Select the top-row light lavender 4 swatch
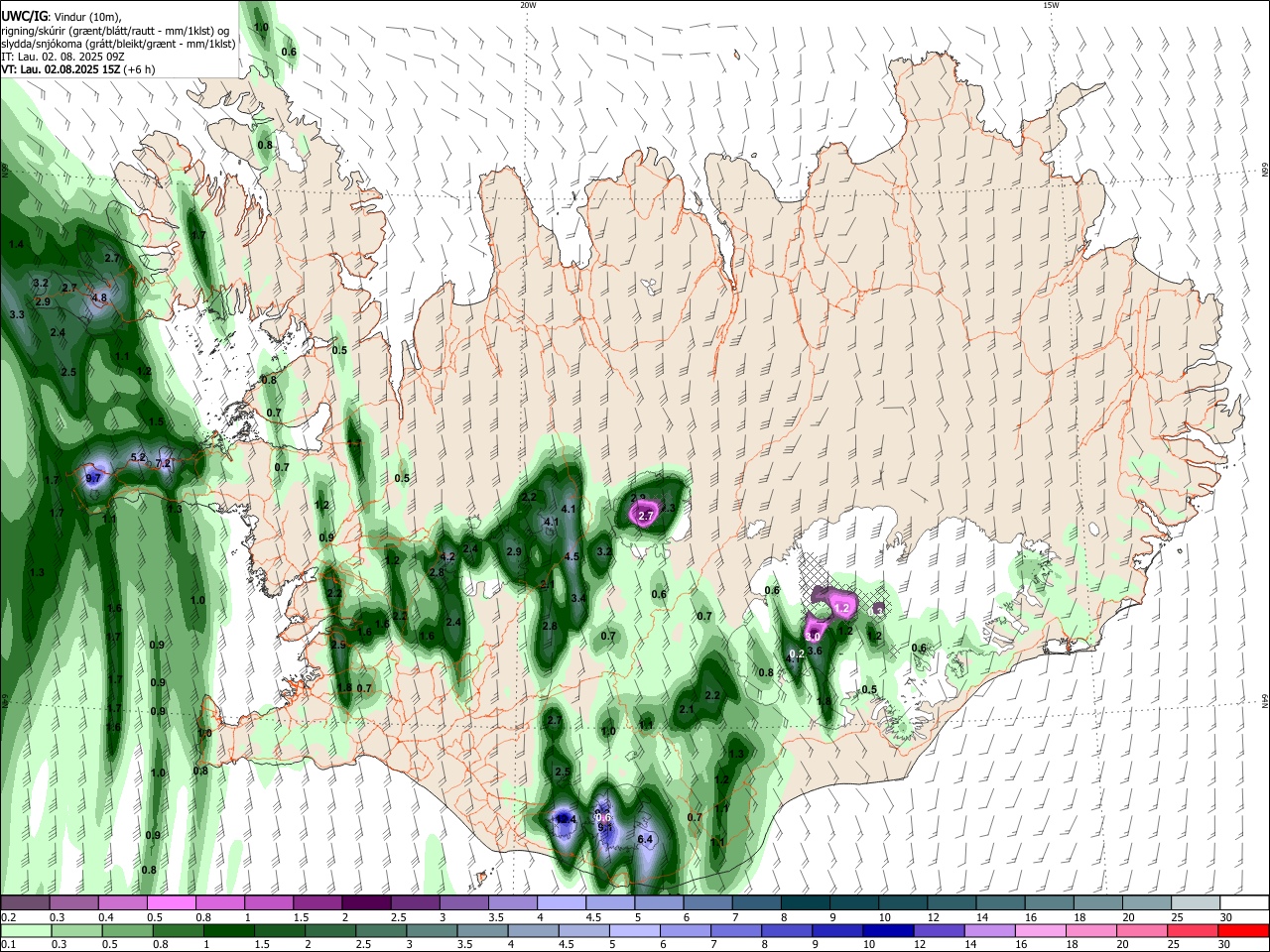Image resolution: width=1270 pixels, height=952 pixels. [561, 902]
